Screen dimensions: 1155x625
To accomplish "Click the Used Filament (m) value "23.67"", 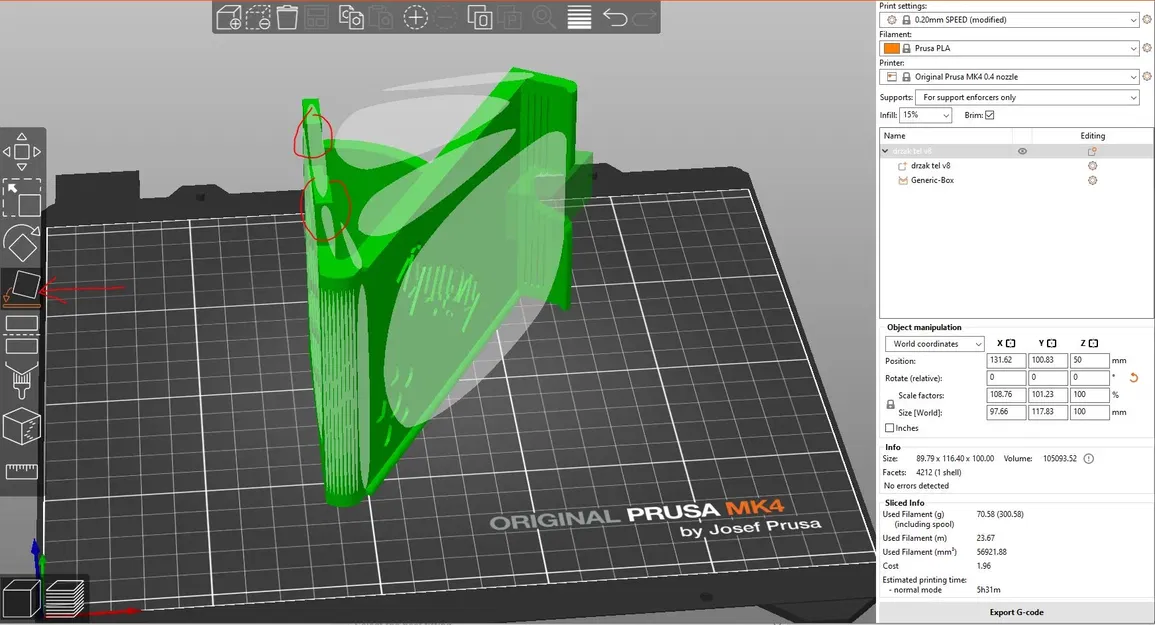I will [x=986, y=538].
